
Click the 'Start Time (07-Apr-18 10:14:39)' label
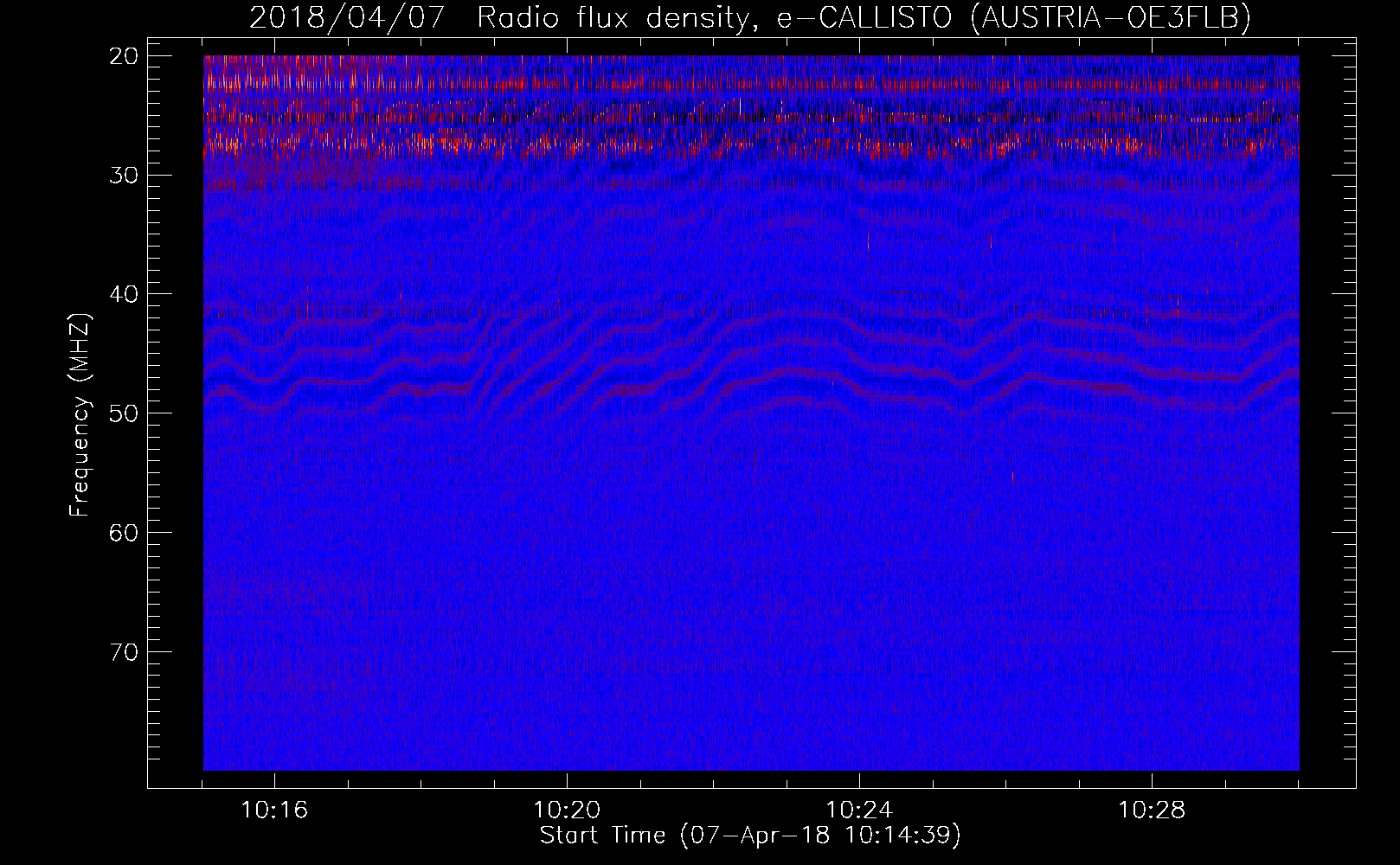[x=750, y=836]
